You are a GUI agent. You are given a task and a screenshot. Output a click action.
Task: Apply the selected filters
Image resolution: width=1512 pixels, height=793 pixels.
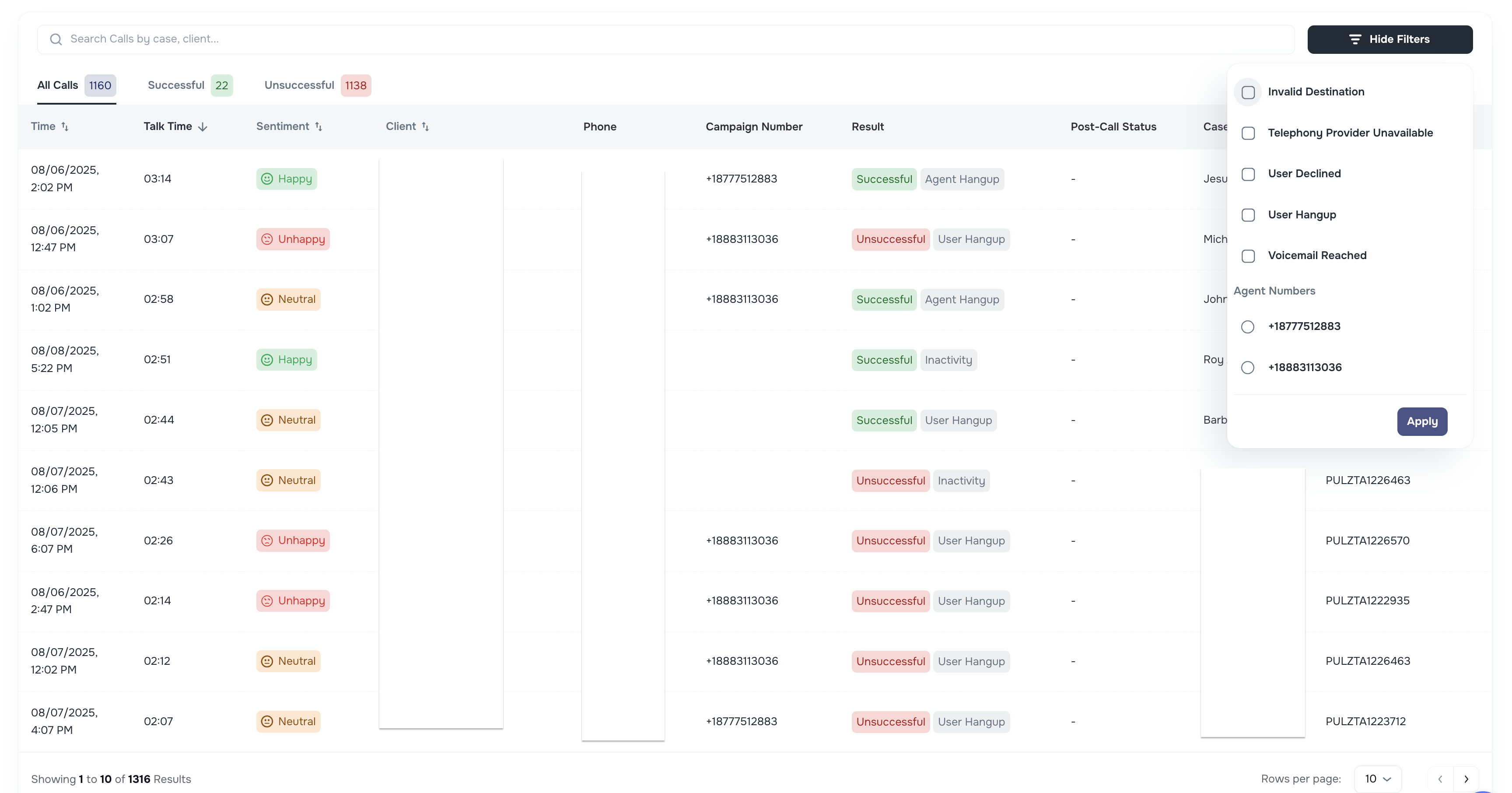tap(1422, 421)
